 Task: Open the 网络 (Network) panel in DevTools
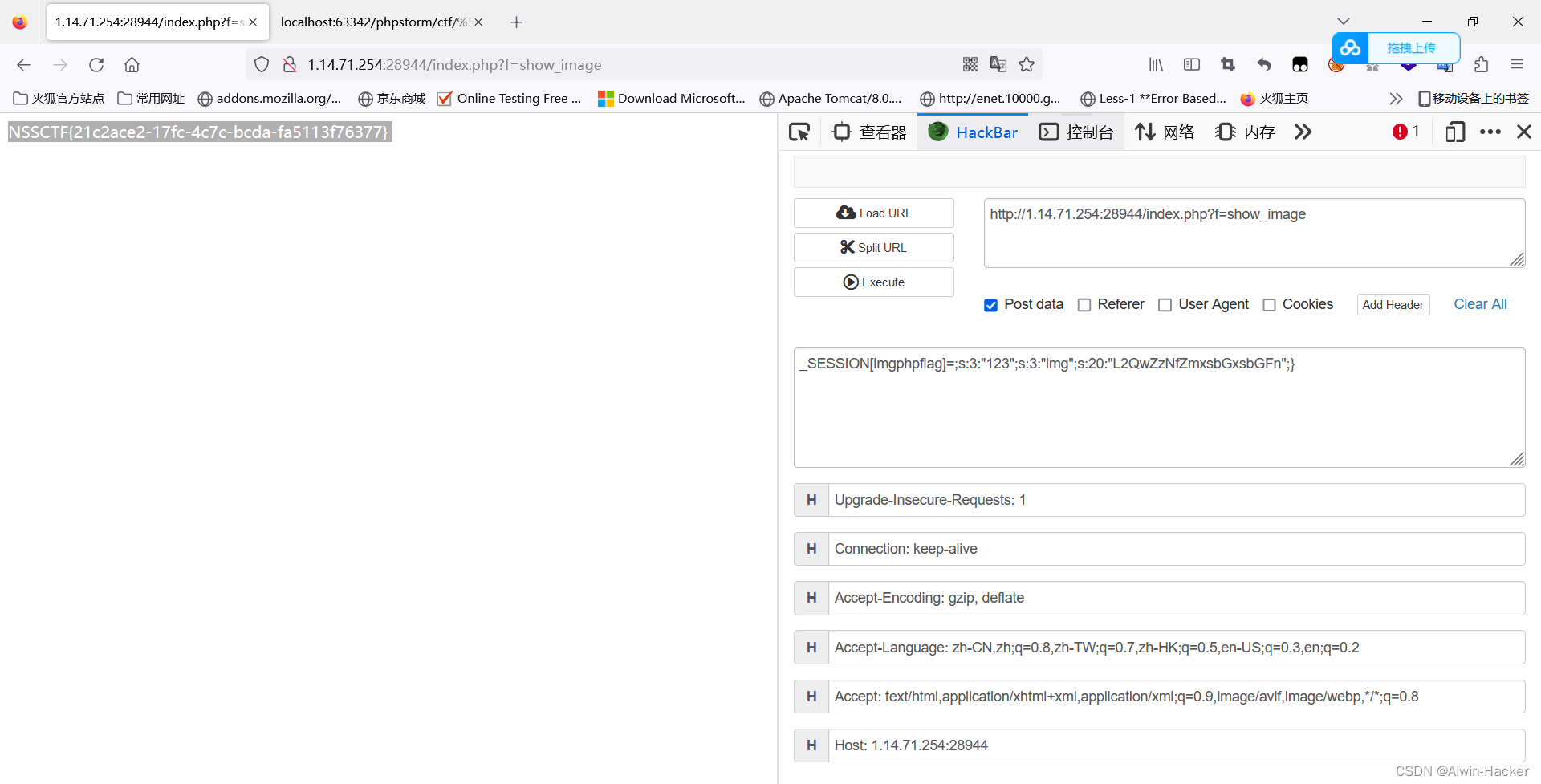(x=1165, y=132)
